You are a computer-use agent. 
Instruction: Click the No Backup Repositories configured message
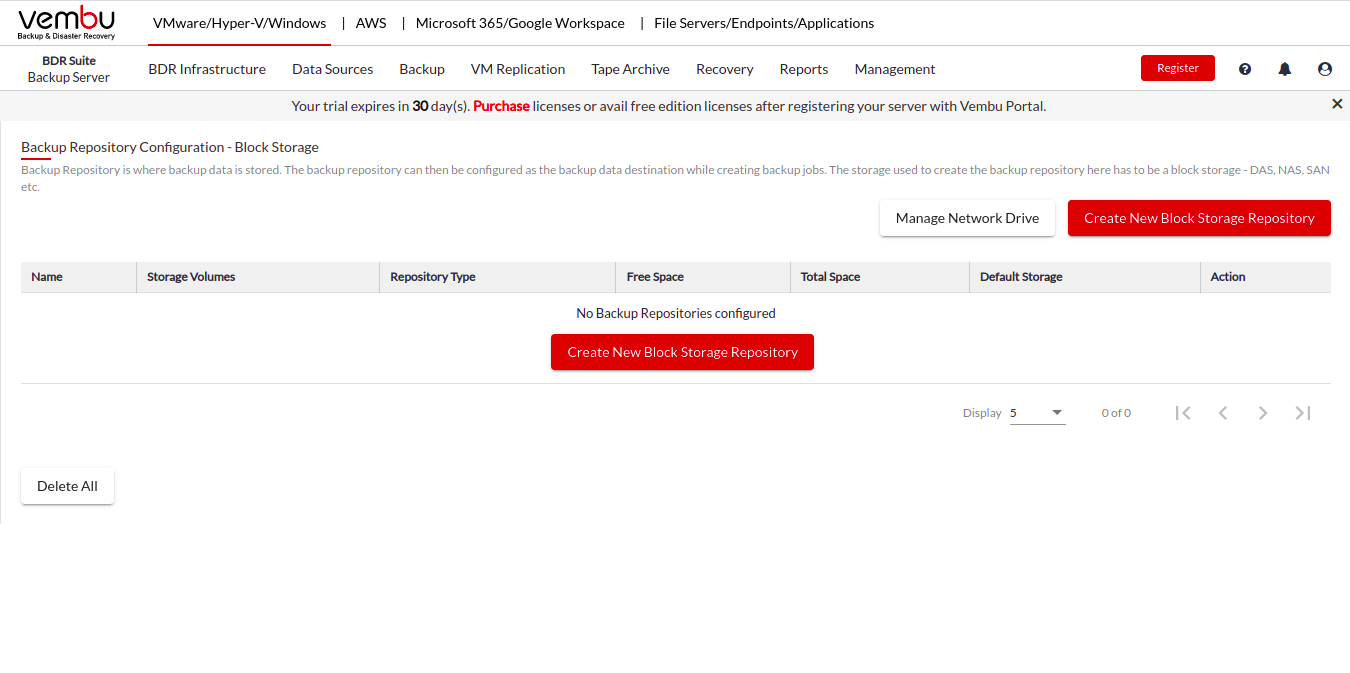click(676, 313)
